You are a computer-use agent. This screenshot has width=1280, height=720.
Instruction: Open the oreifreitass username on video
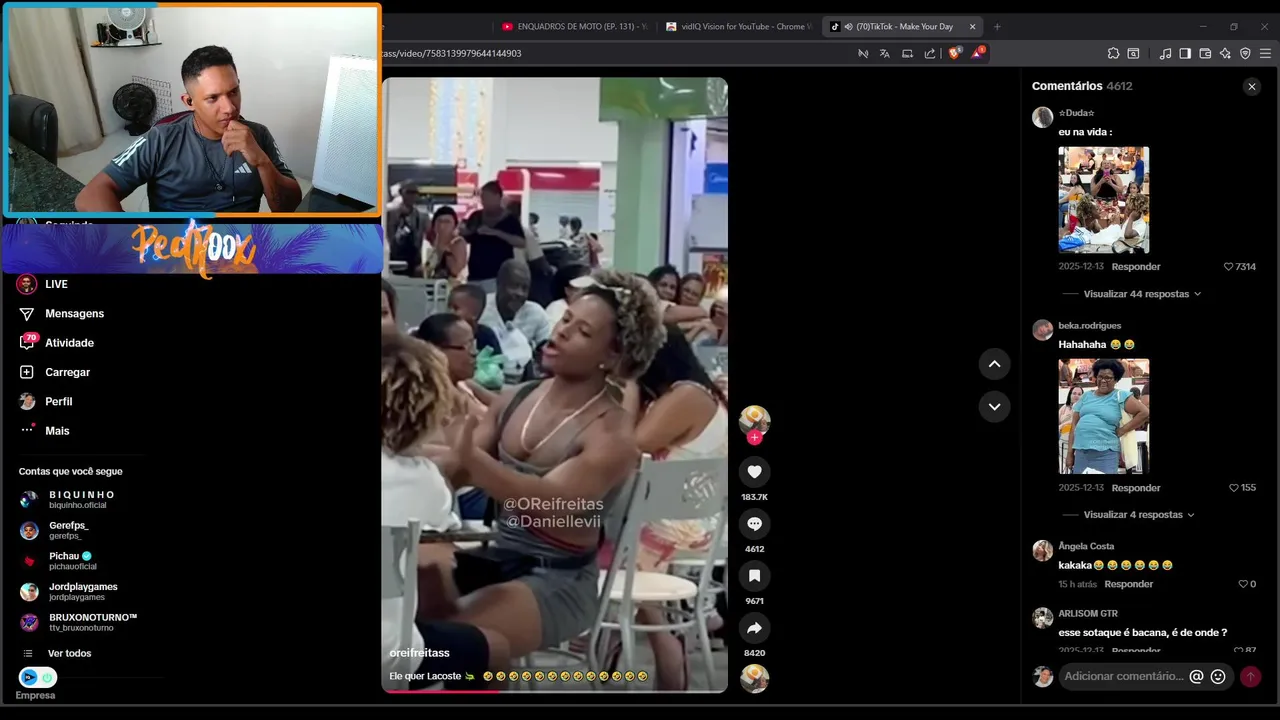click(x=419, y=653)
